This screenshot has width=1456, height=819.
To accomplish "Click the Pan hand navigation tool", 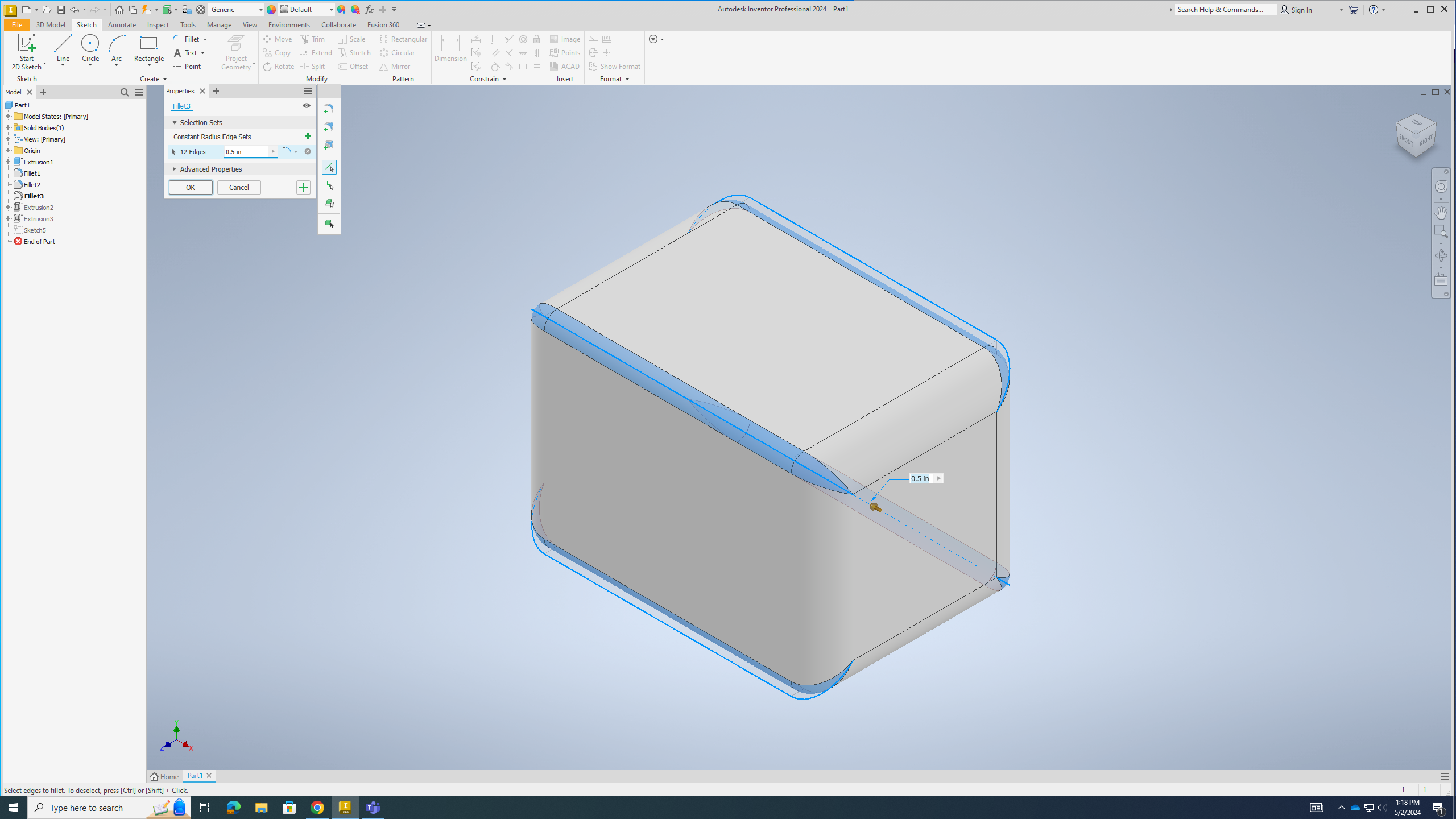I will tap(1441, 213).
